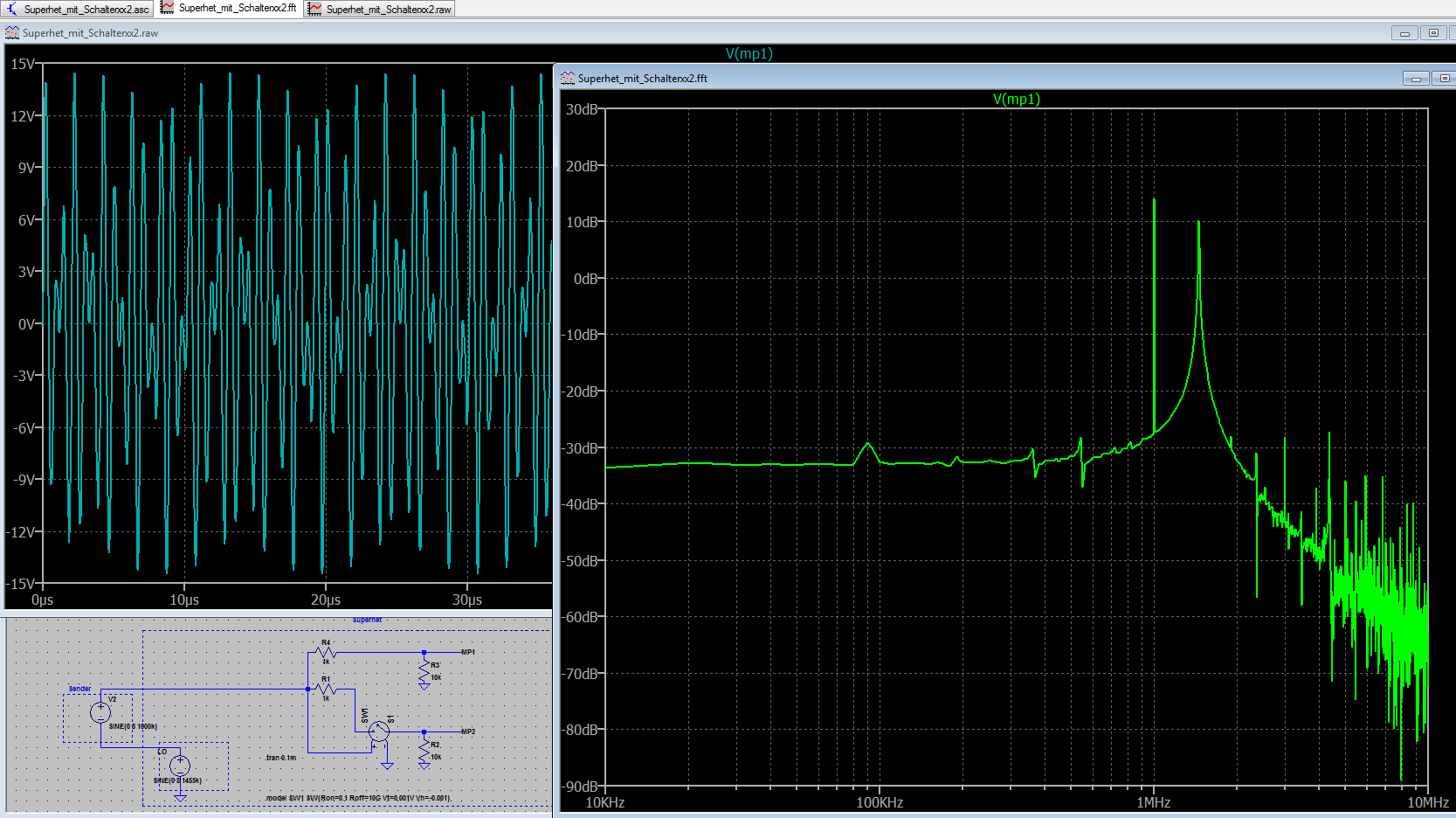The image size is (1456, 818).
Task: Restore the Superhet_mit_Schalterxx2.fft window
Action: pyautogui.click(x=1444, y=79)
